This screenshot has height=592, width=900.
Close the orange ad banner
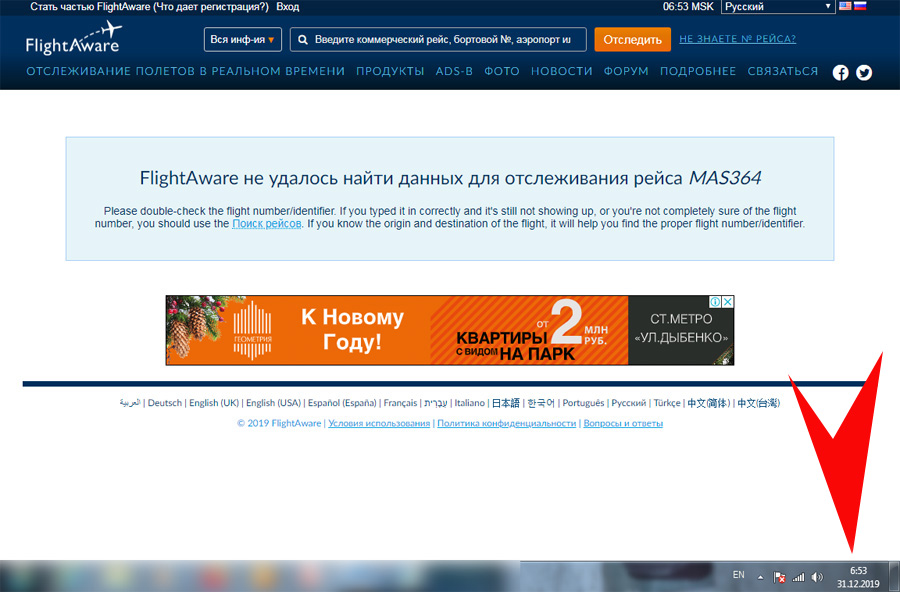727,301
